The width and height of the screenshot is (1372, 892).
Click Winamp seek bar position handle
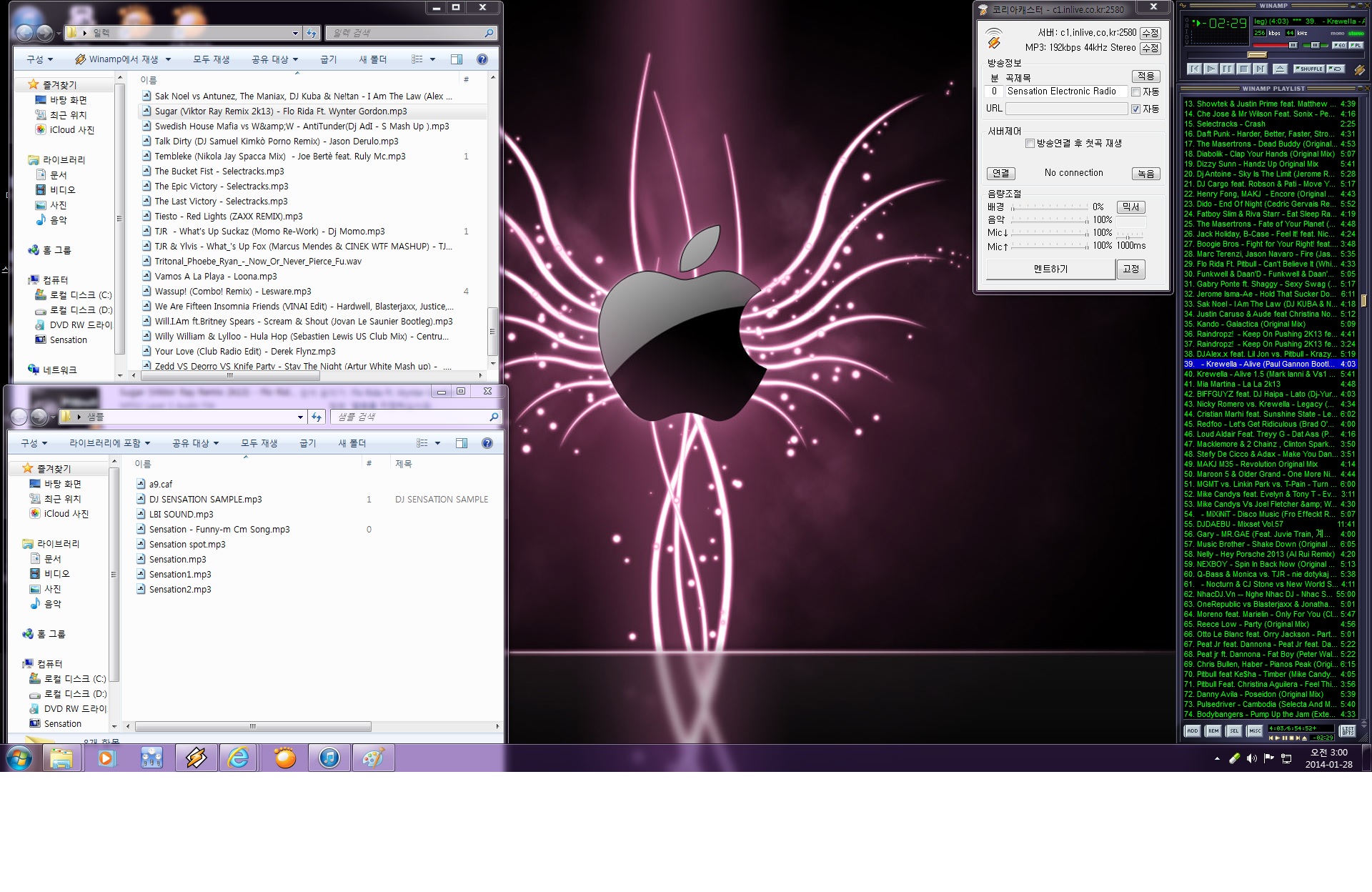pyautogui.click(x=1258, y=55)
